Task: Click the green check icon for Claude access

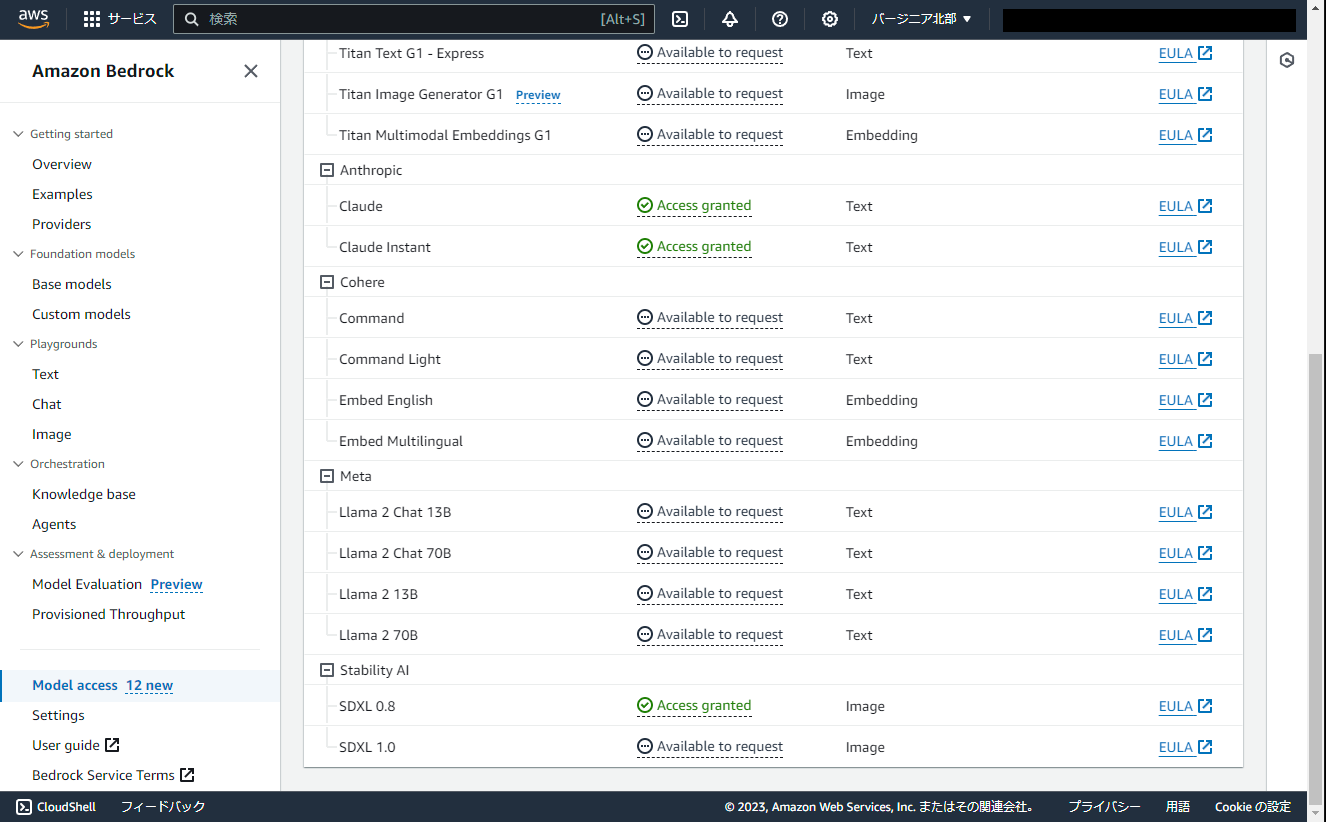Action: tap(645, 206)
